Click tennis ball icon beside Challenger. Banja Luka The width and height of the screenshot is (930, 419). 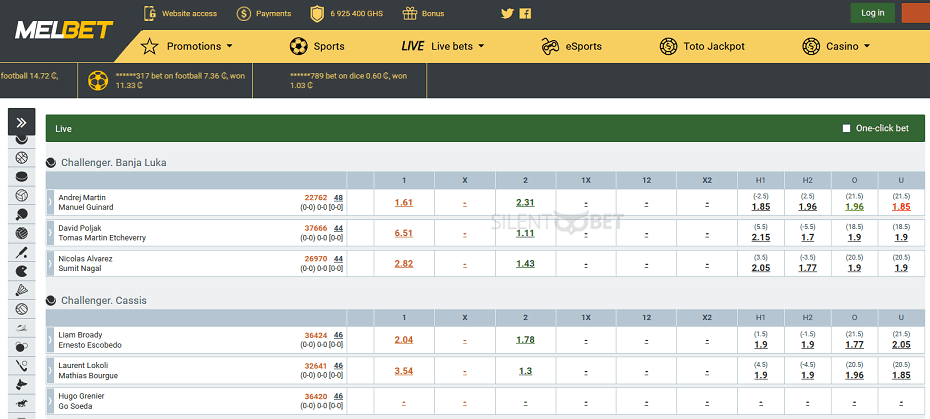click(x=51, y=163)
